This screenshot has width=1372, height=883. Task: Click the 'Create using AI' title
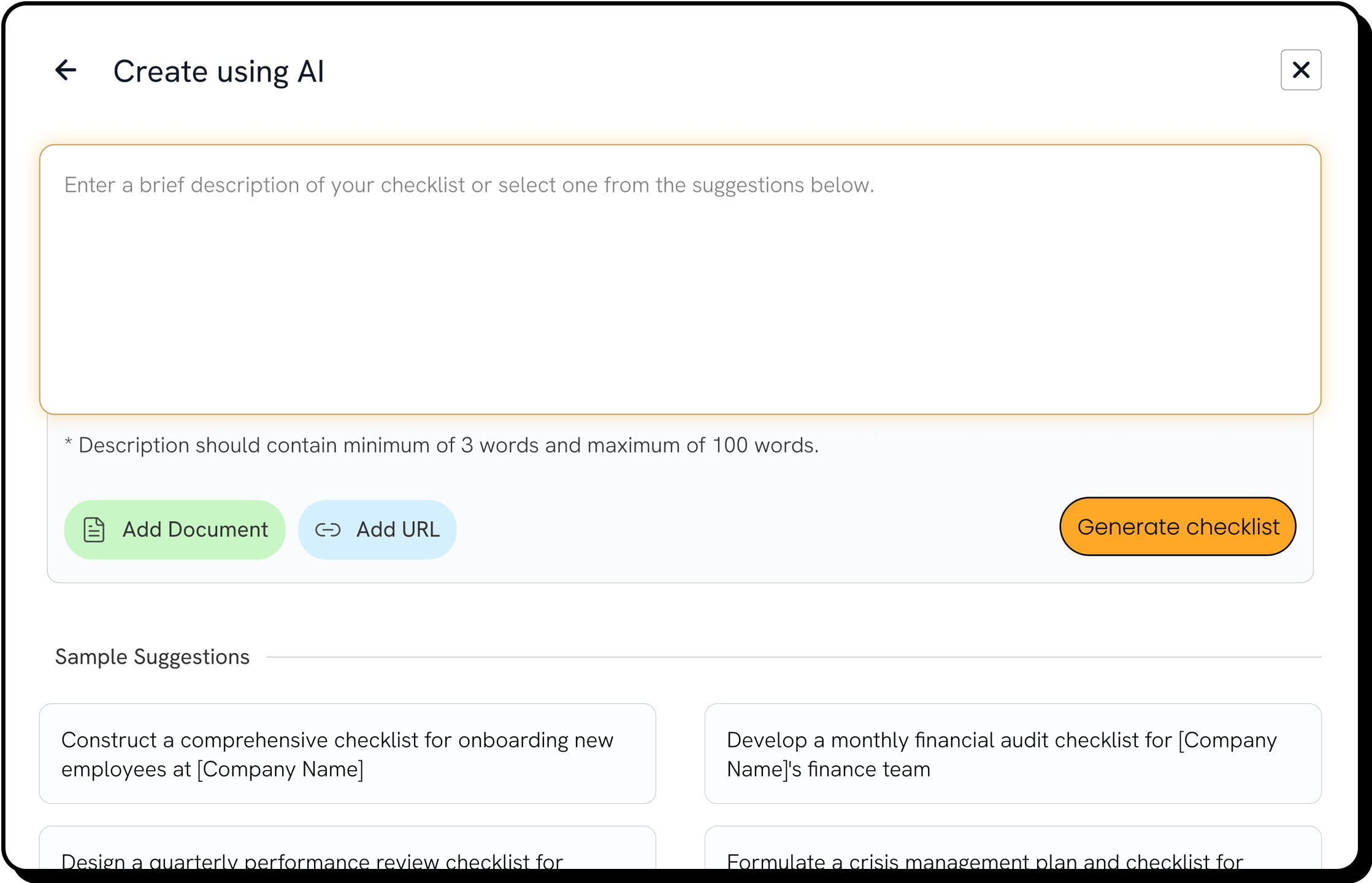point(218,71)
